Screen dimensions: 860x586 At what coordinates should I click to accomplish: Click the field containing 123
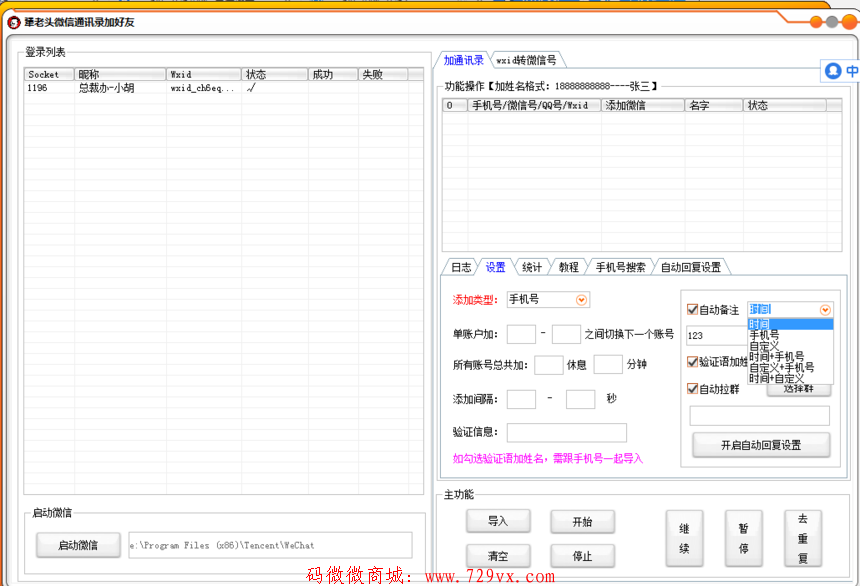click(x=717, y=335)
